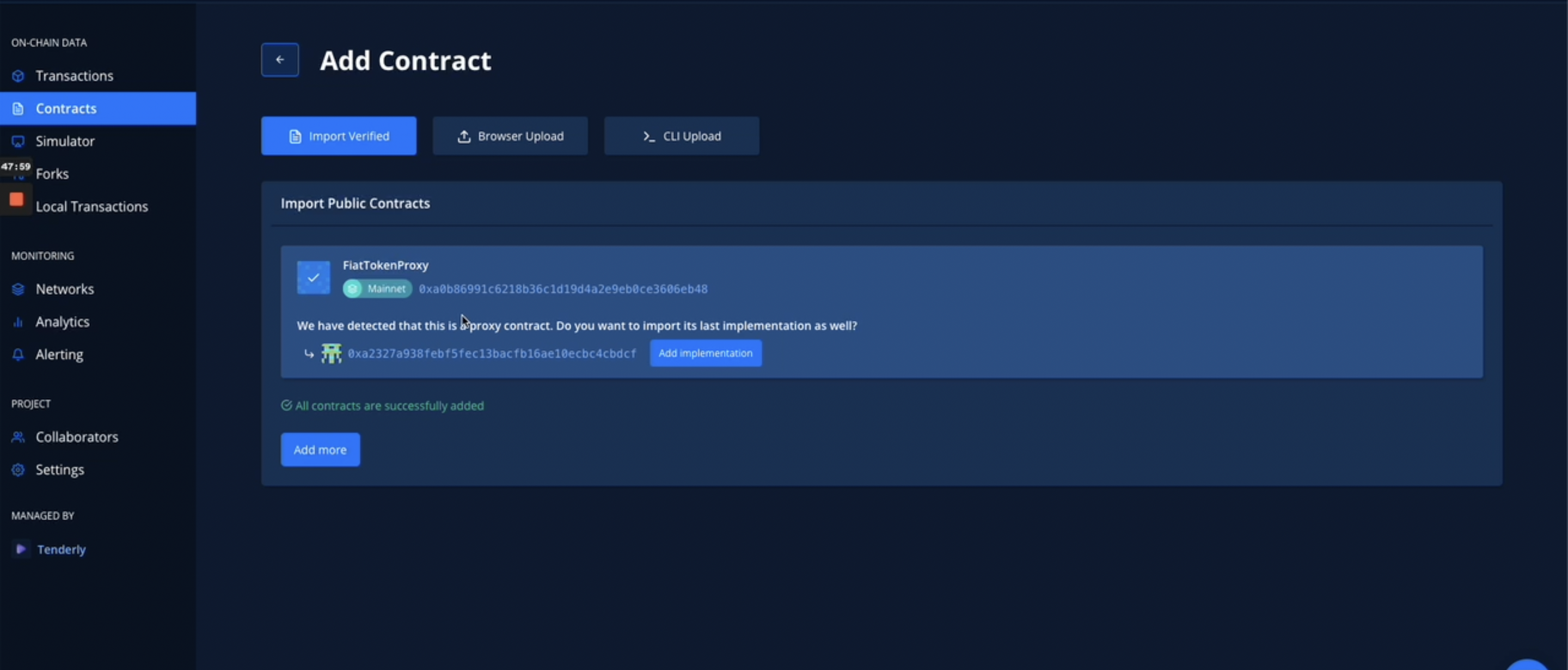The width and height of the screenshot is (1568, 670).
Task: Click the green success checkmark icon
Action: 286,406
